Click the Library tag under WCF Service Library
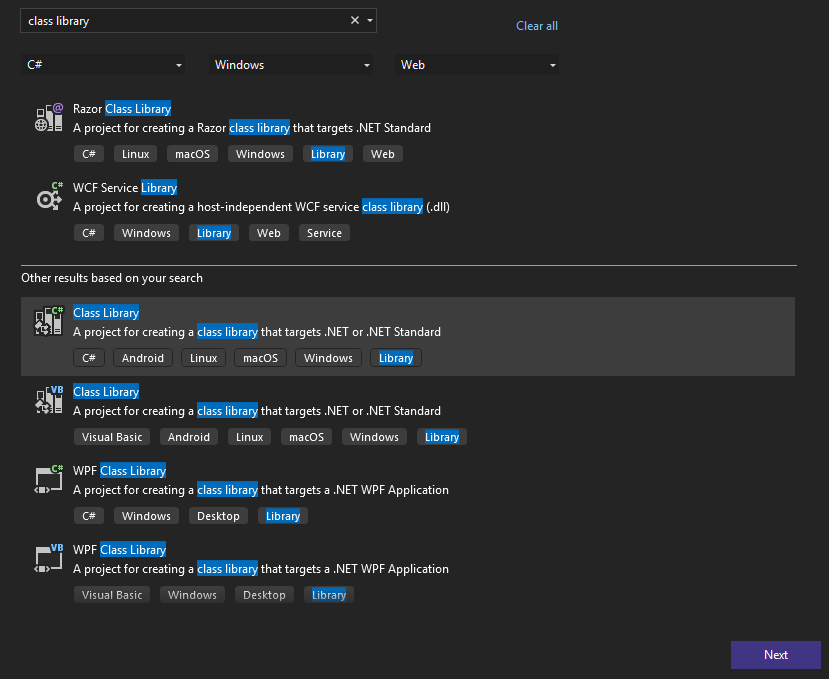Image resolution: width=829 pixels, height=679 pixels. pos(214,233)
